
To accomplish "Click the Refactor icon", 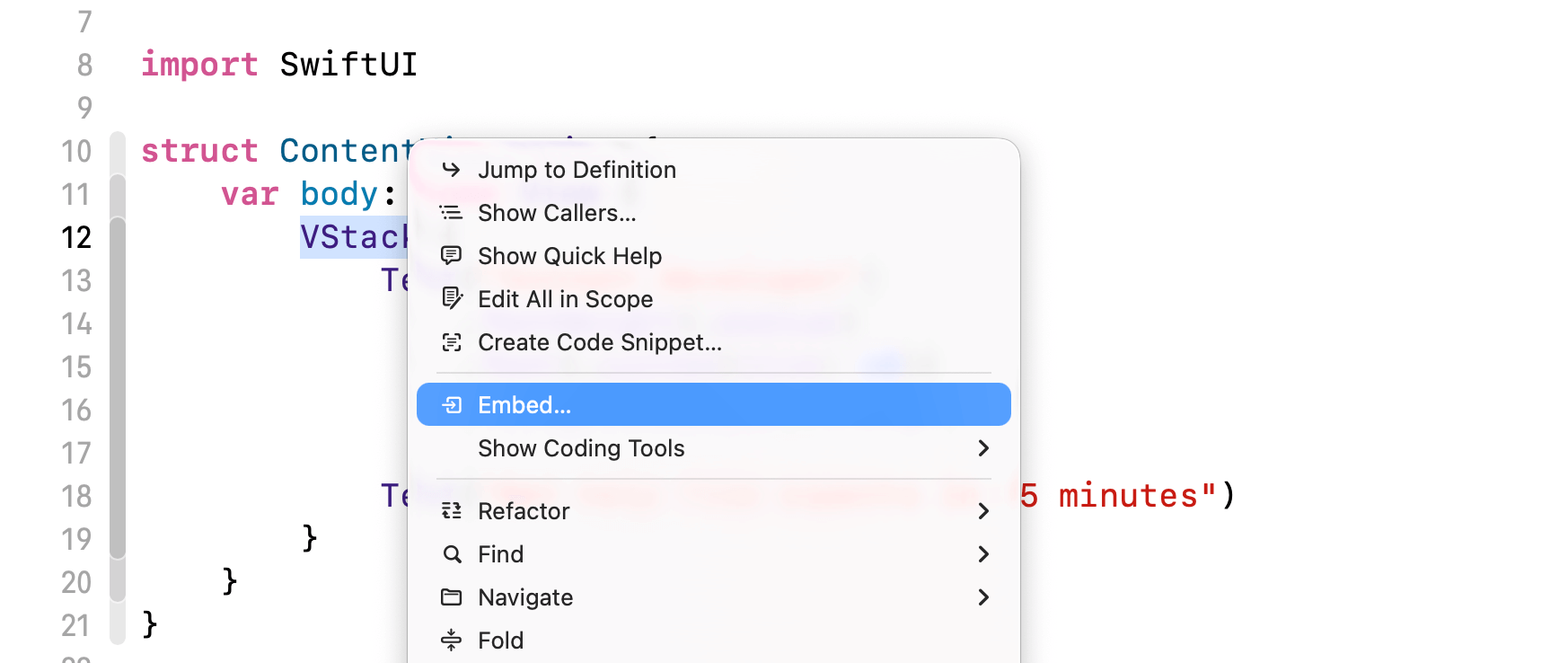I will point(452,511).
